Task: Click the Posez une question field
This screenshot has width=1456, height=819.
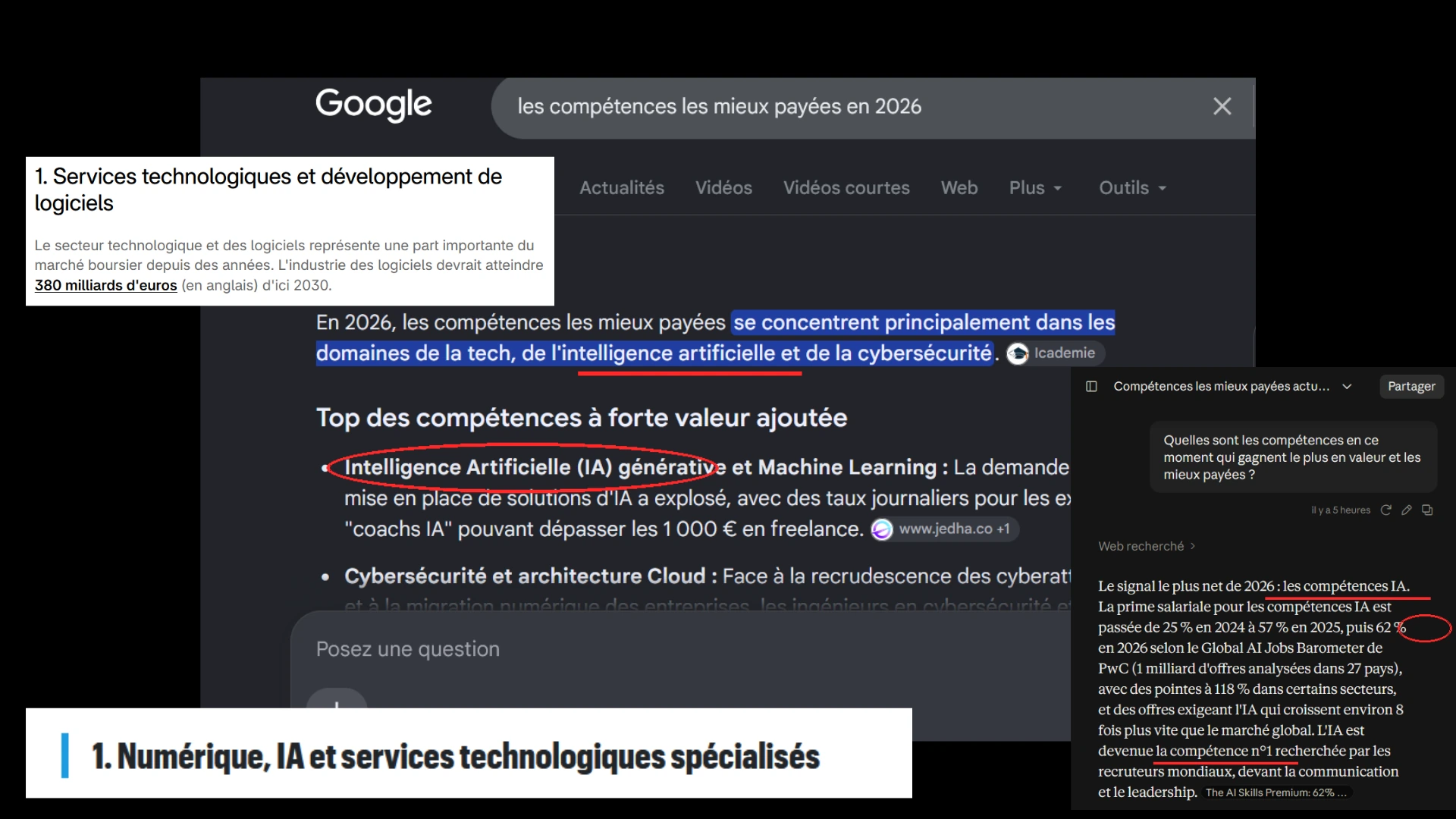Action: (x=408, y=650)
